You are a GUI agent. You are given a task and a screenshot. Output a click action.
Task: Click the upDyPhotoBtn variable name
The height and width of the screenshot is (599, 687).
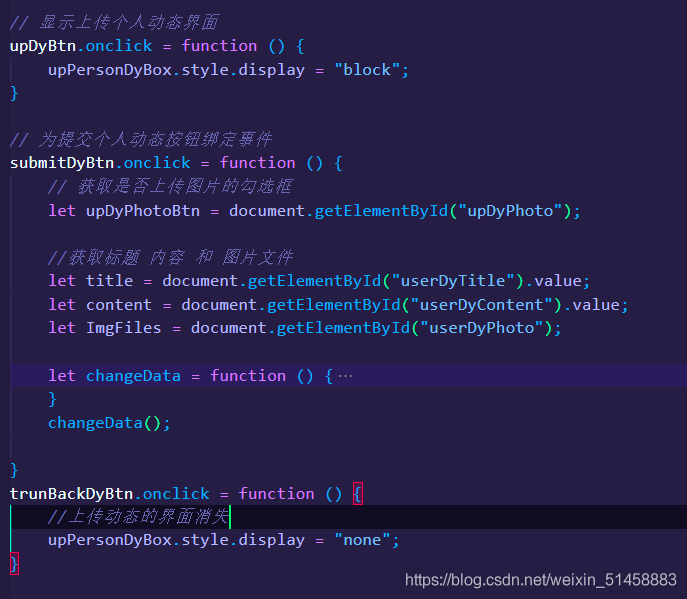(x=143, y=211)
